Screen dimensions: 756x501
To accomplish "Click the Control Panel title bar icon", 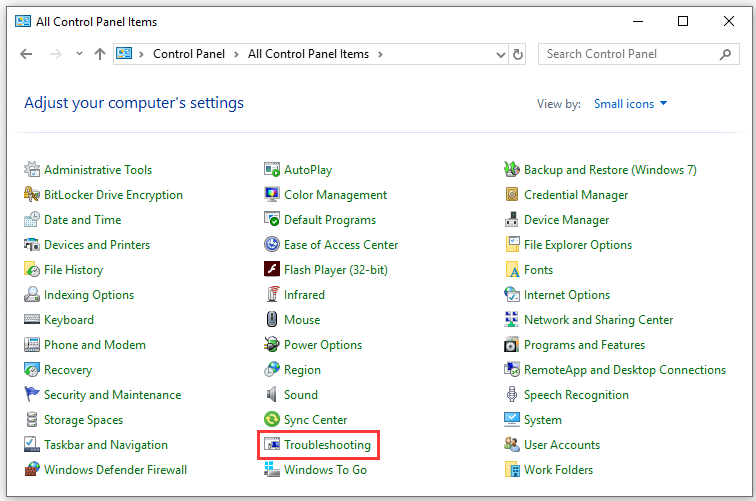I will [23, 21].
